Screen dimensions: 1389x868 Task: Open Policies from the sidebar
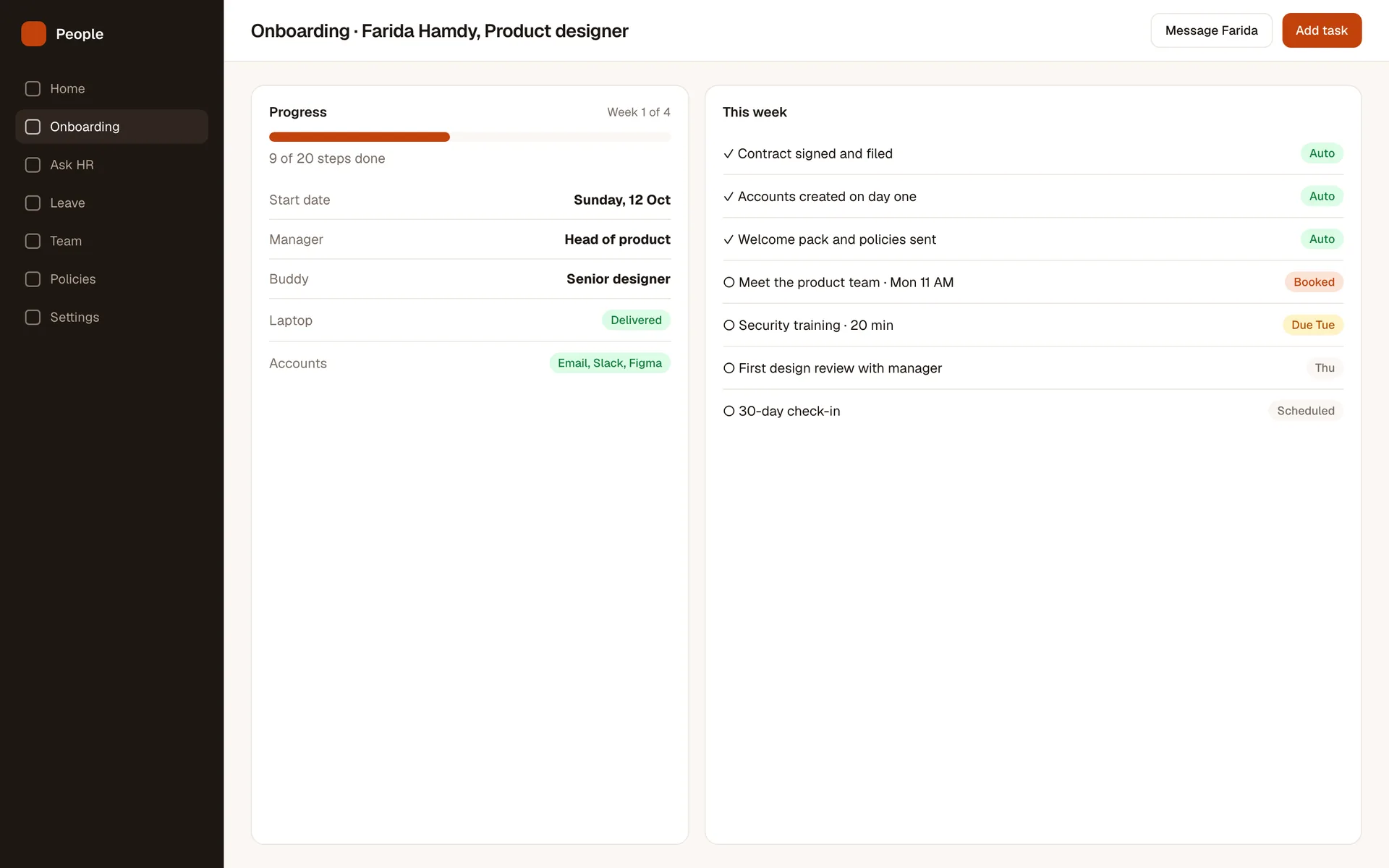coord(111,279)
